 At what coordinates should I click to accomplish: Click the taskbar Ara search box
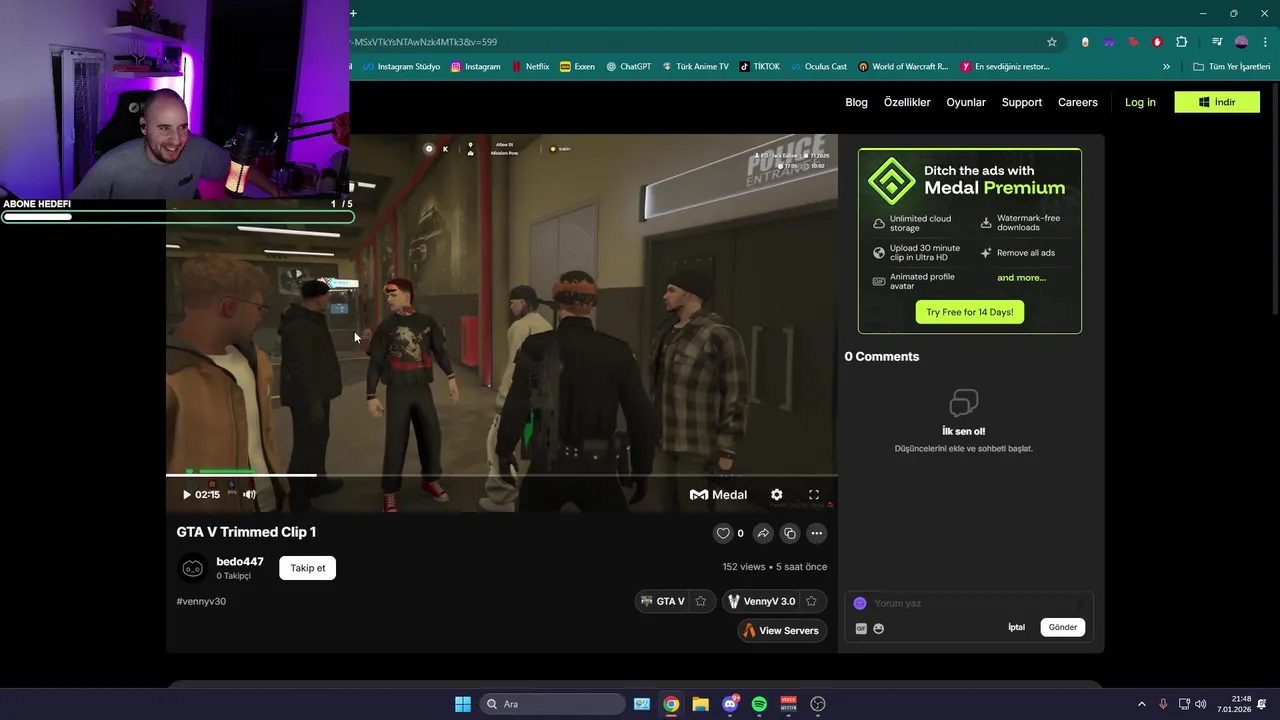coord(554,704)
